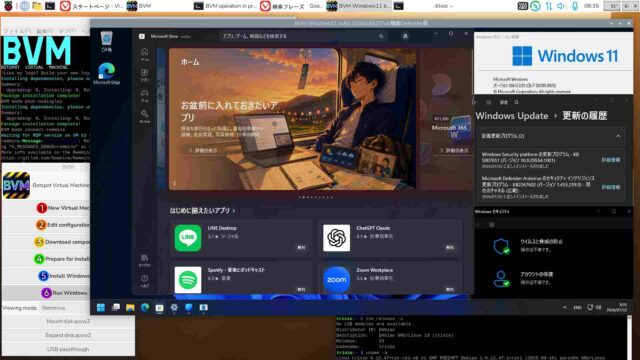Image resolution: width=640 pixels, height=360 pixels.
Task: Open the network arrows icon in tray
Action: point(548,6)
